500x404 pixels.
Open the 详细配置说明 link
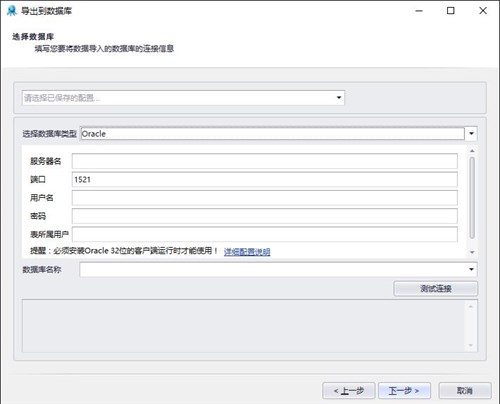[x=247, y=252]
